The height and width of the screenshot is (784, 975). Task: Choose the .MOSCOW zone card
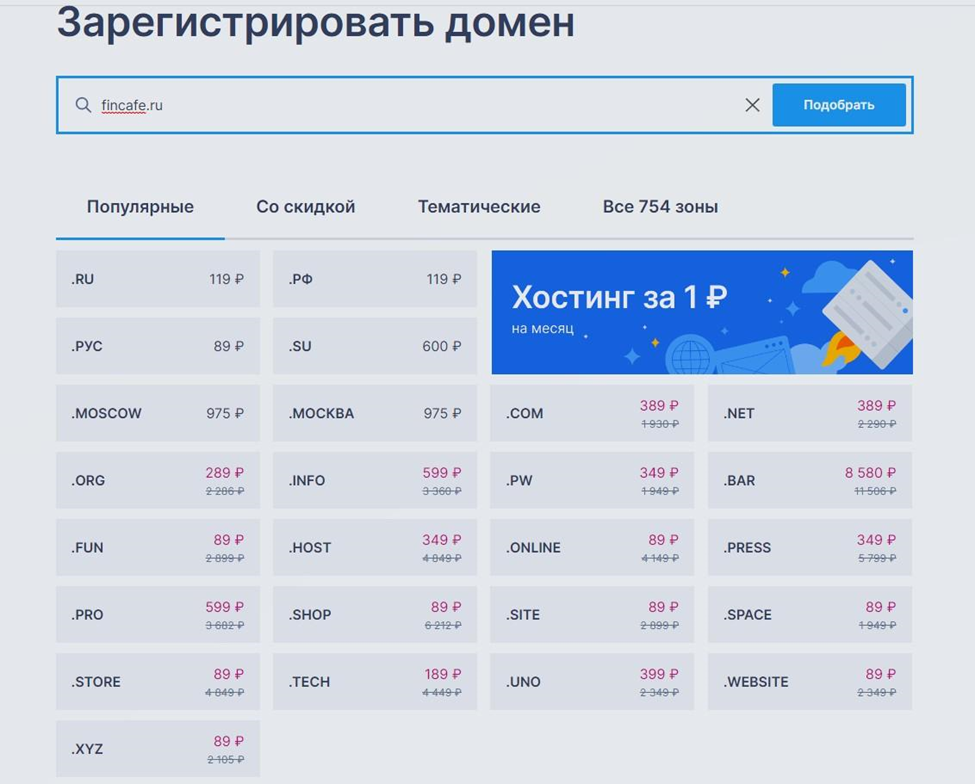pos(158,413)
